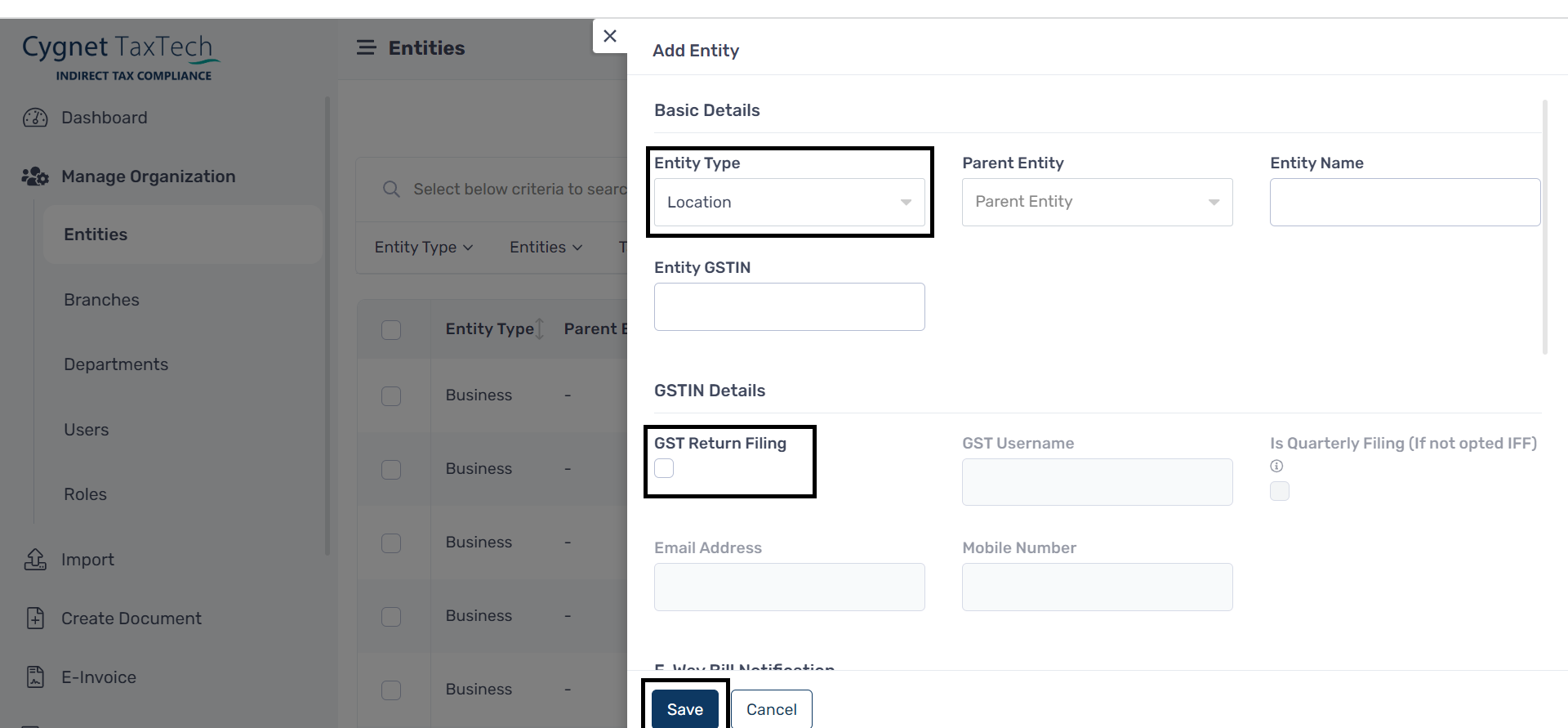Click the E-Invoice document icon
Screen dimensions: 1568x728
35,677
